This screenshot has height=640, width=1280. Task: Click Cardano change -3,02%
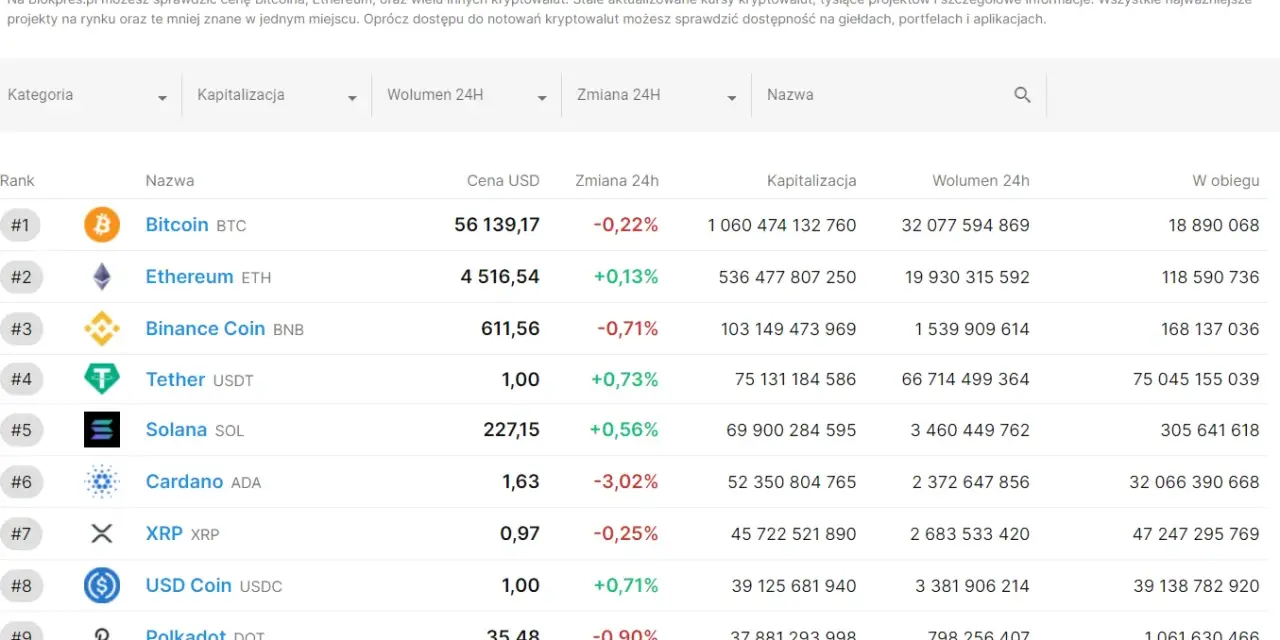pyautogui.click(x=626, y=482)
